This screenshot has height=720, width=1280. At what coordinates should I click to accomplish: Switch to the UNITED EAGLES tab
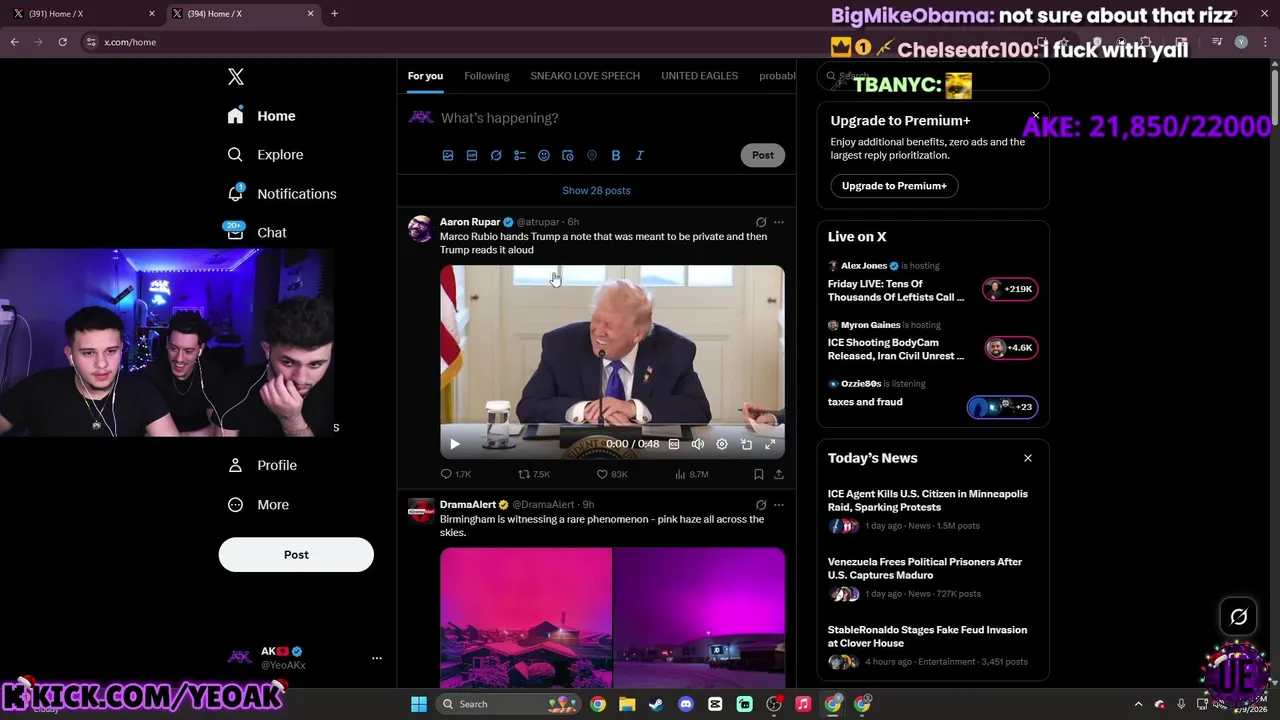pos(699,76)
